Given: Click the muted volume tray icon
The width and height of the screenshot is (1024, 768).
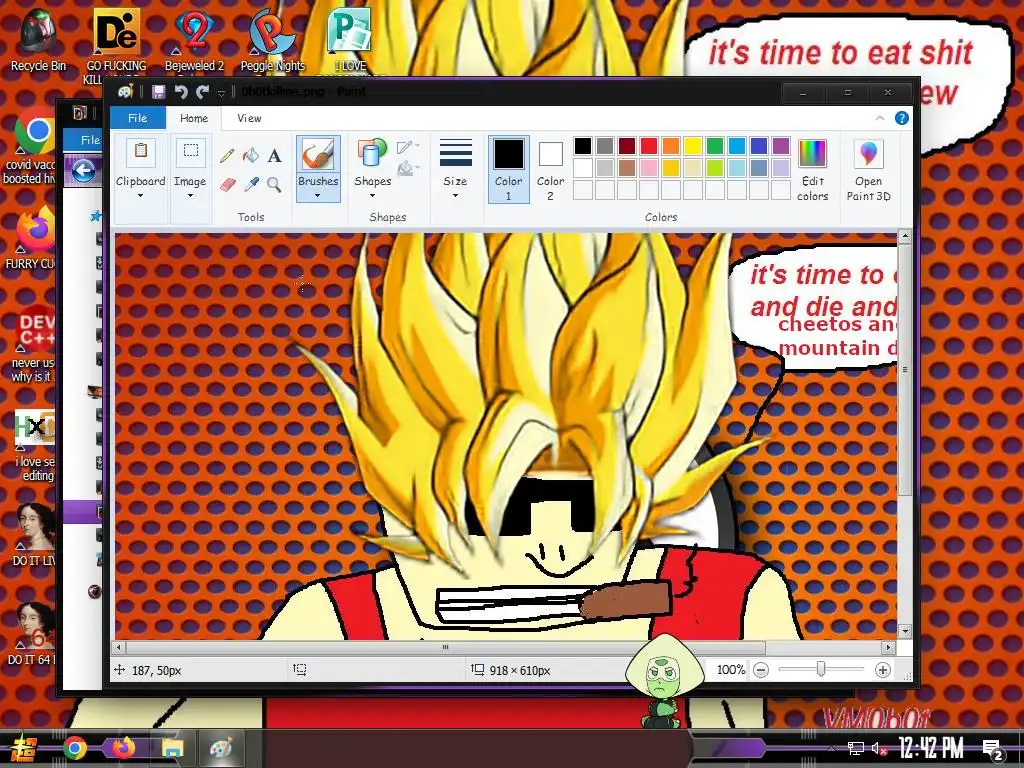Looking at the screenshot, I should coord(879,748).
